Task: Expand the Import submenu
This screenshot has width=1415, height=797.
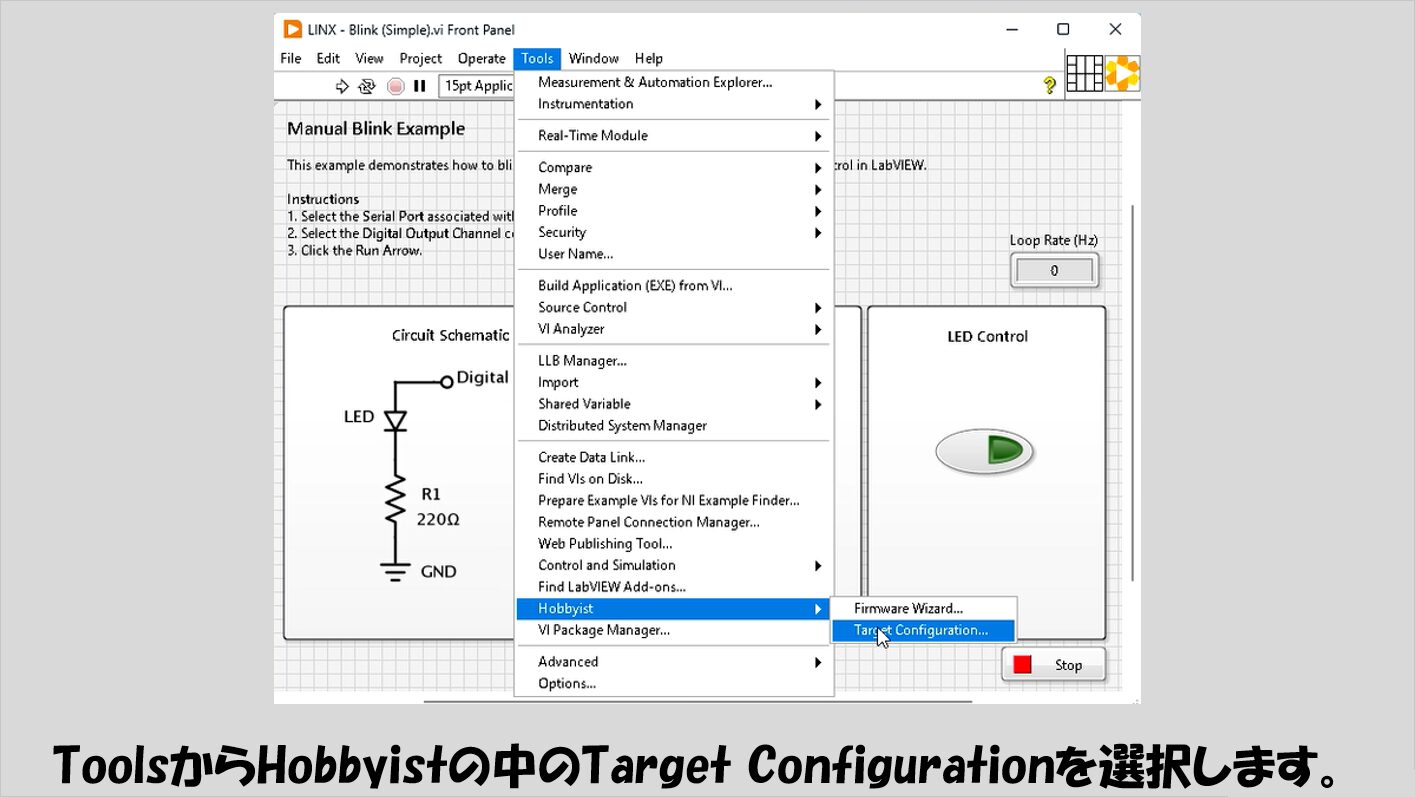Action: pos(673,383)
